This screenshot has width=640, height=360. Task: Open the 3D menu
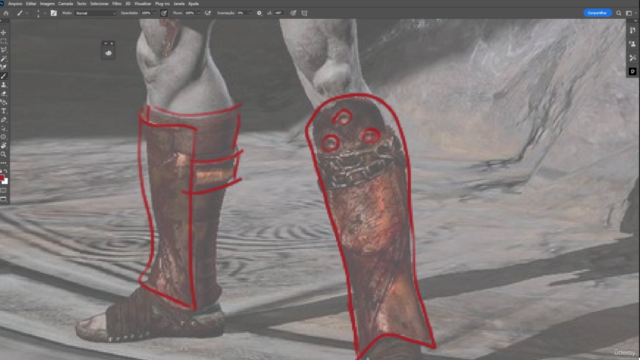[x=128, y=4]
